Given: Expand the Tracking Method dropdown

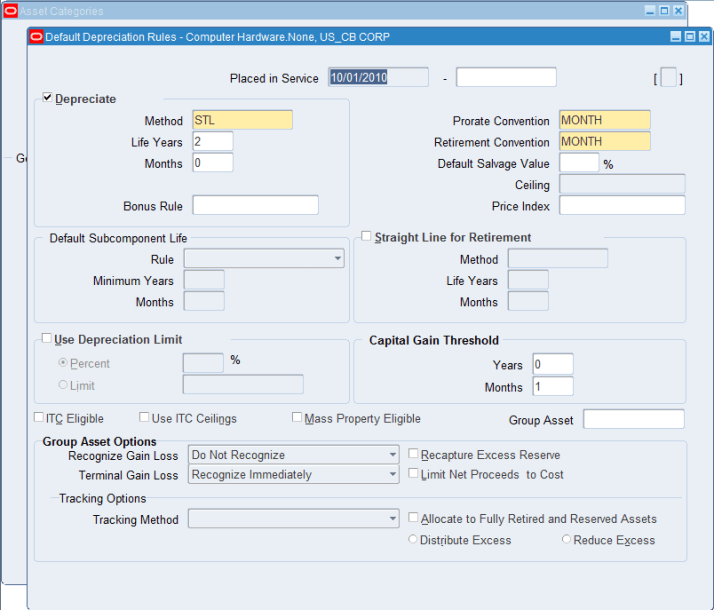Looking at the screenshot, I should pyautogui.click(x=391, y=519).
